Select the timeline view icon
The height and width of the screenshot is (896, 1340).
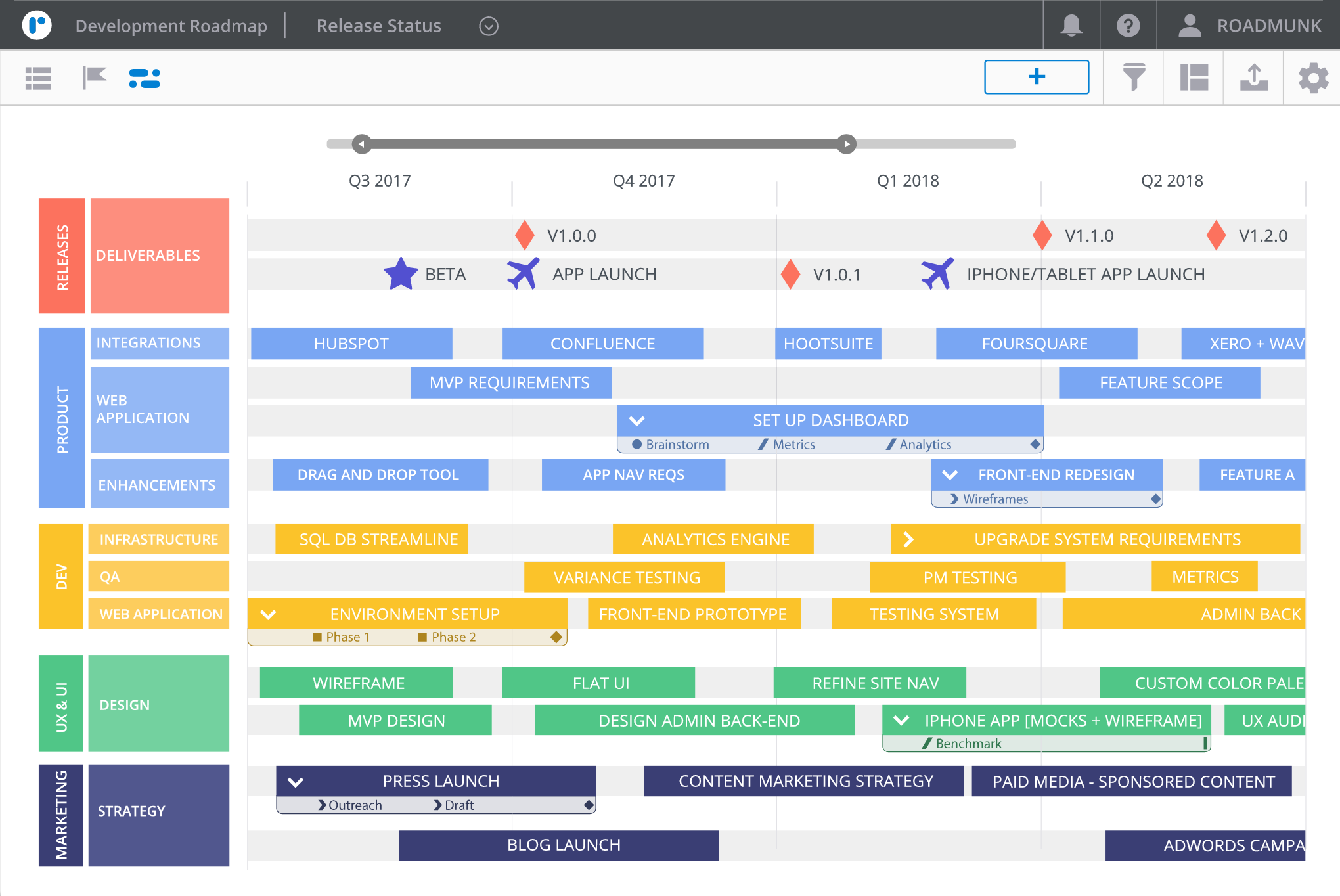145,78
